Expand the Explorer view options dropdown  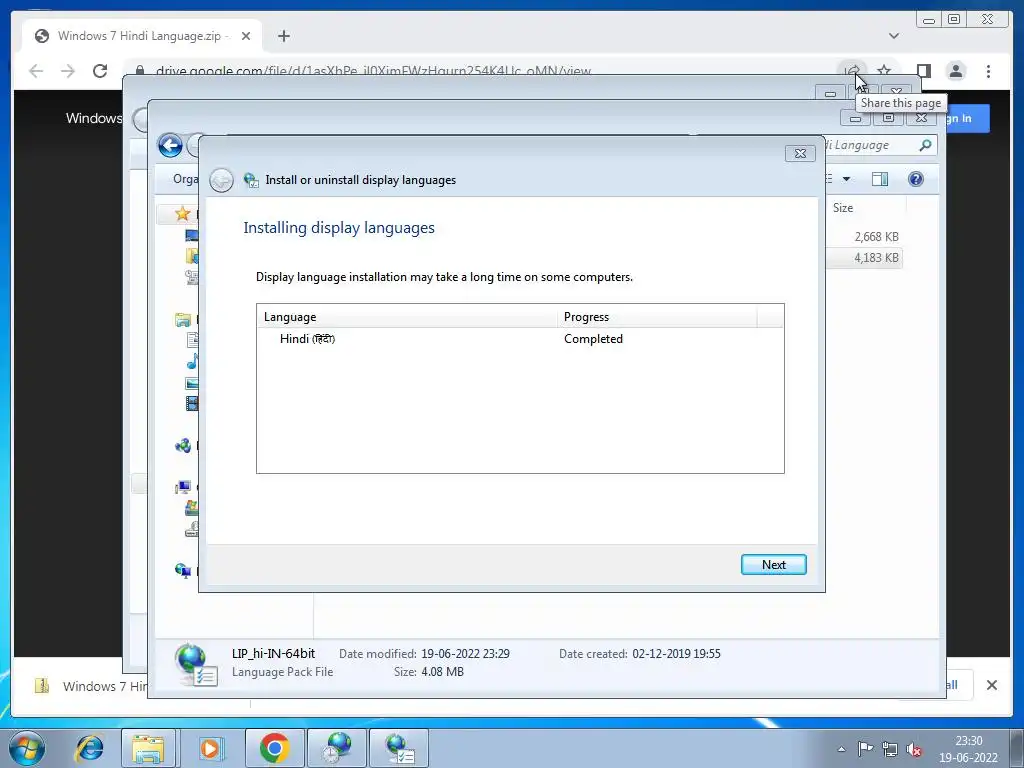tap(846, 179)
